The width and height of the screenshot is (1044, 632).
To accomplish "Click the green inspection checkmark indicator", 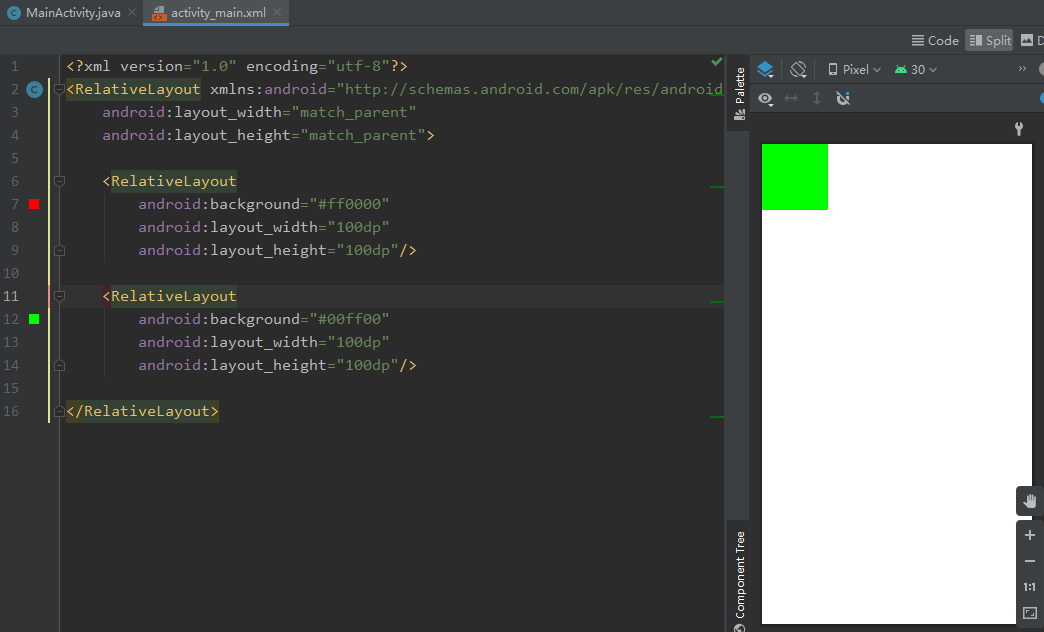I will pos(716,62).
